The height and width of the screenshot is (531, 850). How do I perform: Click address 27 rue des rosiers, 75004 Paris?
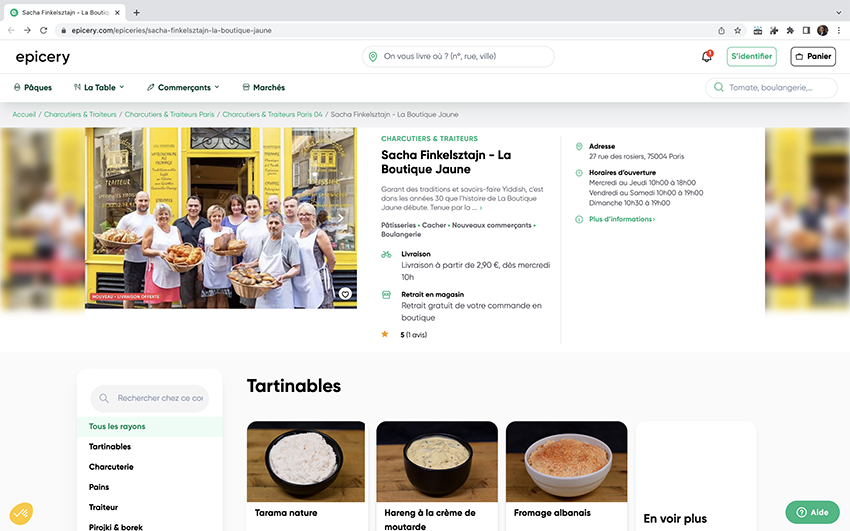[x=636, y=157]
